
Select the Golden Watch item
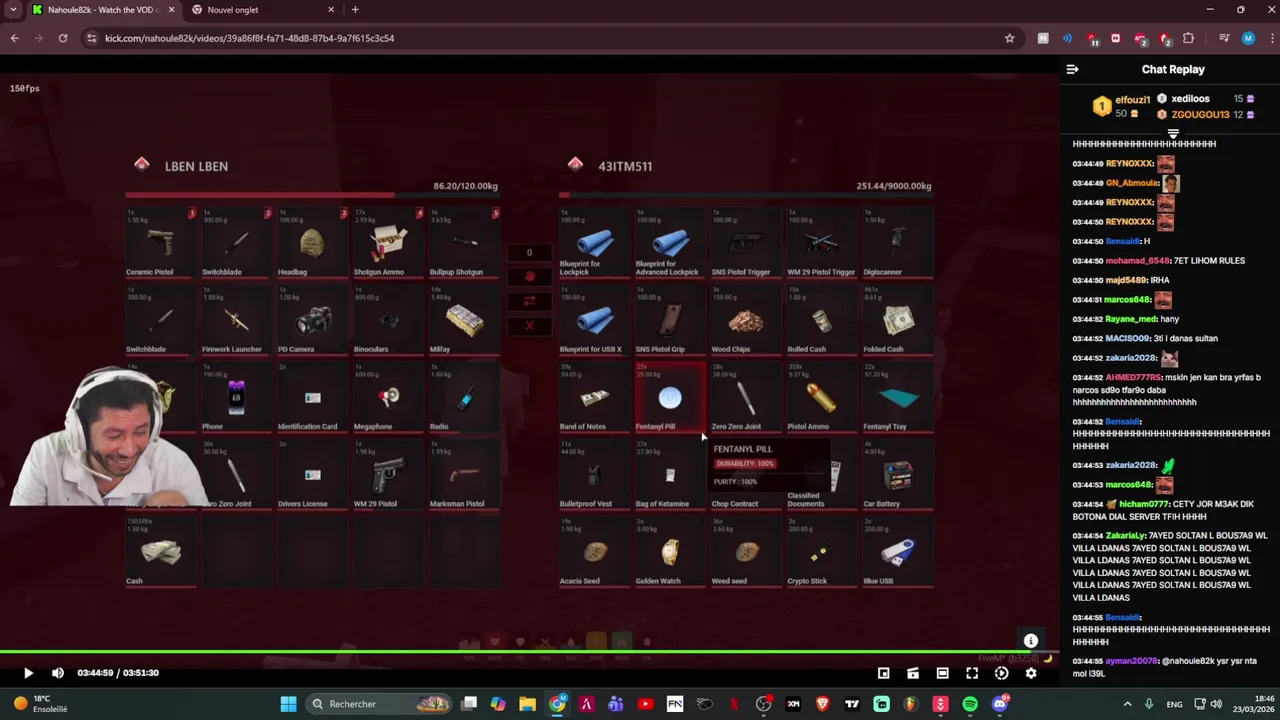(670, 551)
